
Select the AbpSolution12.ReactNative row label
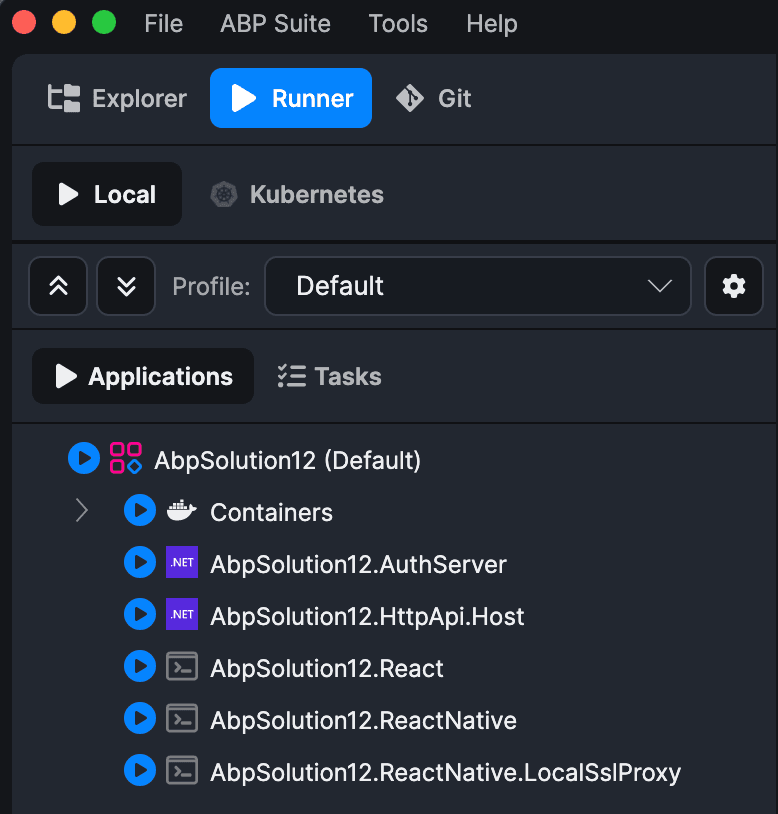363,720
